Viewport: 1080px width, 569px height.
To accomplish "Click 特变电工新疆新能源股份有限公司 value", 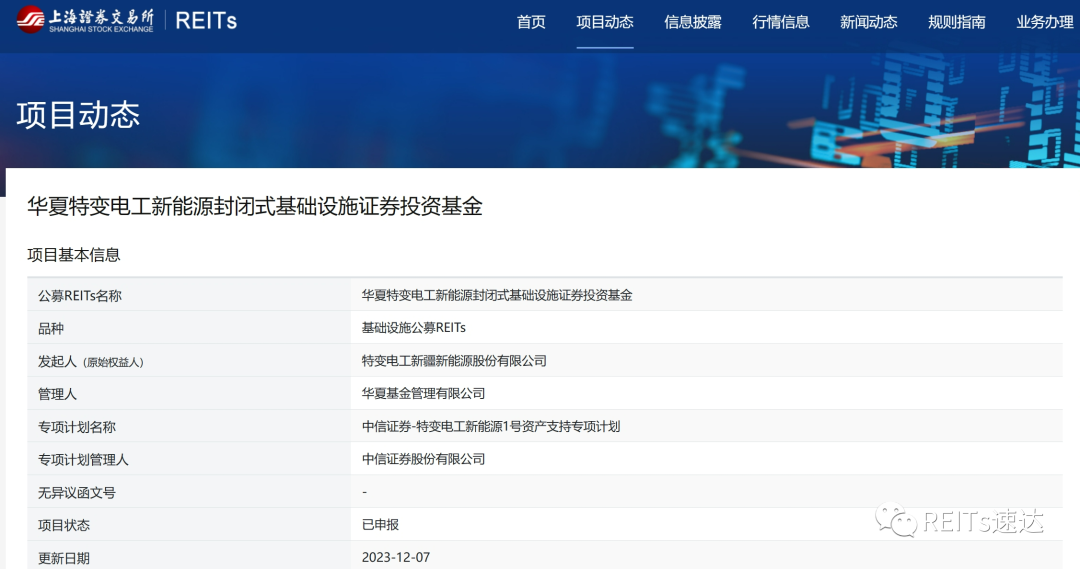I will point(454,361).
